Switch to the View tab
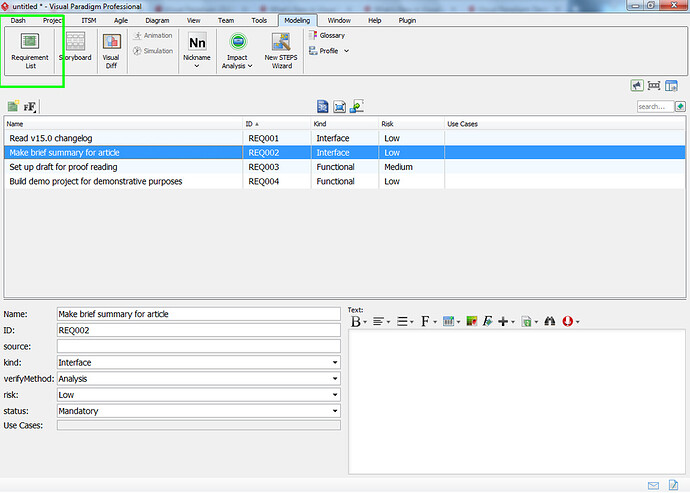This screenshot has height=493, width=690. tap(193, 20)
